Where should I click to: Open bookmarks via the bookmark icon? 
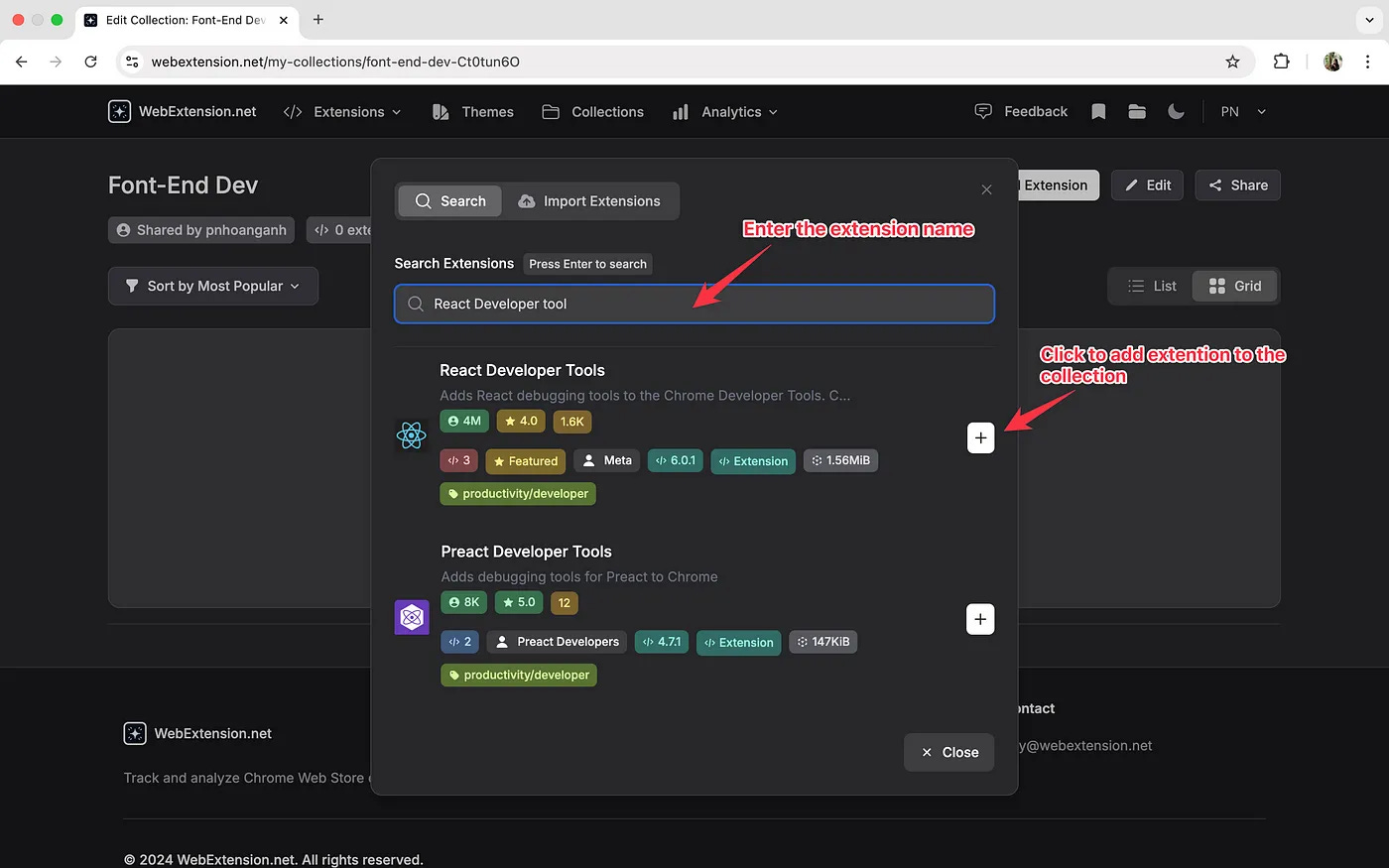[1098, 112]
